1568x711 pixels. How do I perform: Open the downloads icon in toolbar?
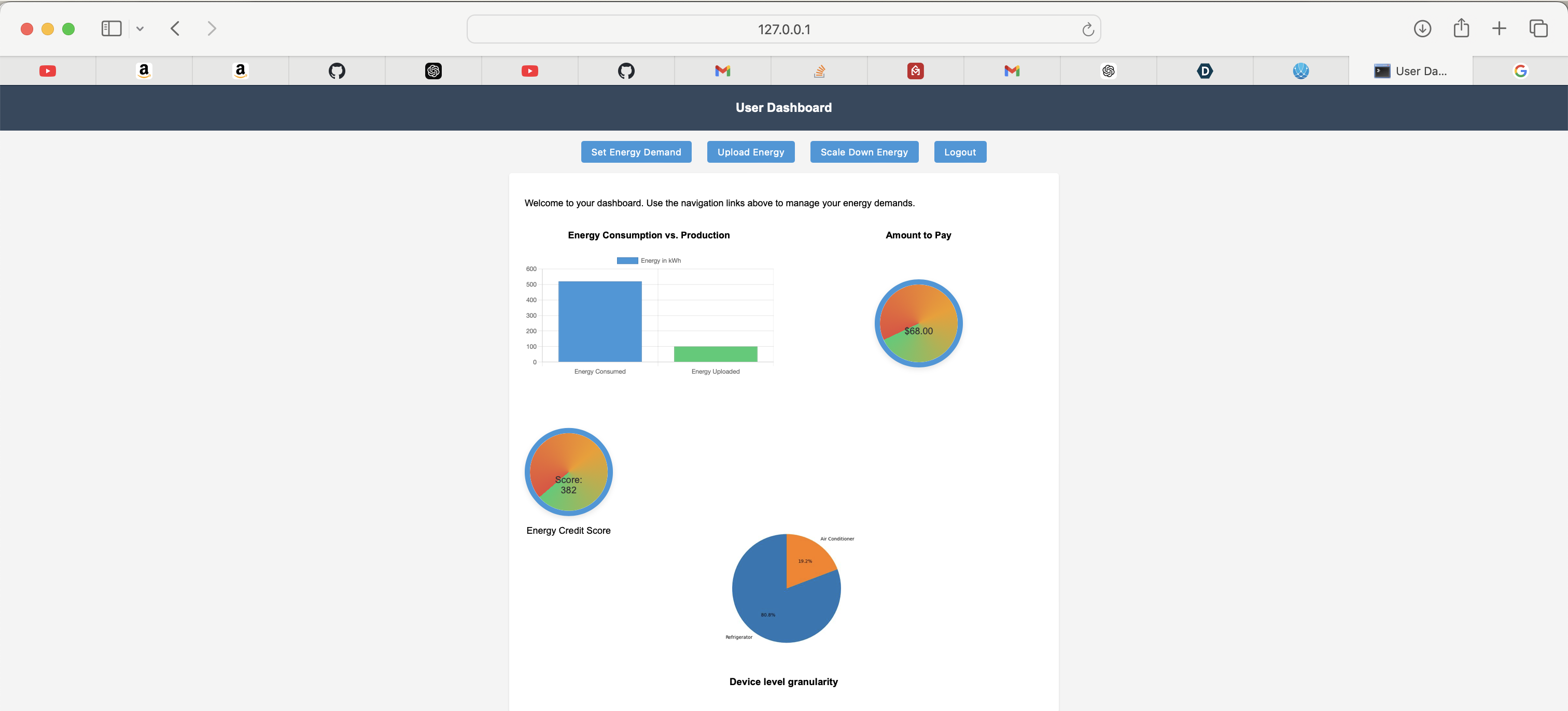[x=1422, y=29]
